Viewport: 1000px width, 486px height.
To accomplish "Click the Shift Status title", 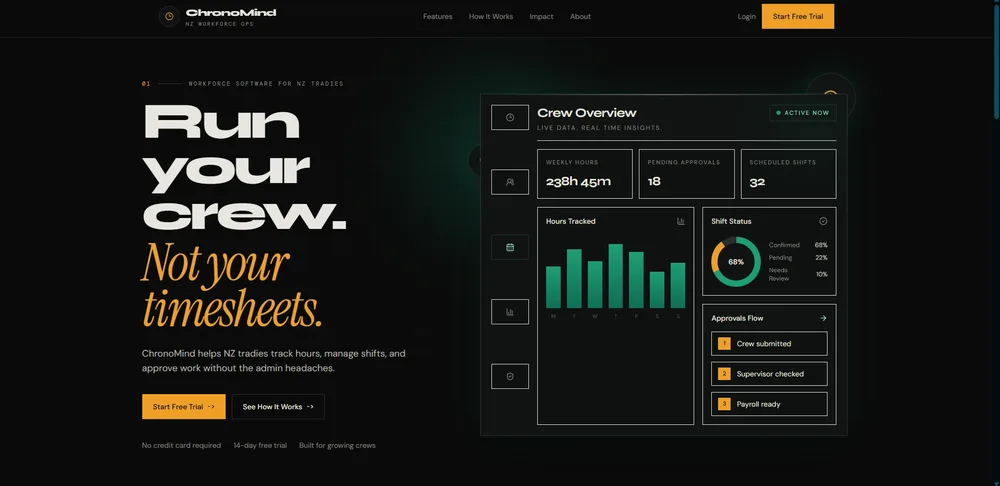I will (x=732, y=221).
